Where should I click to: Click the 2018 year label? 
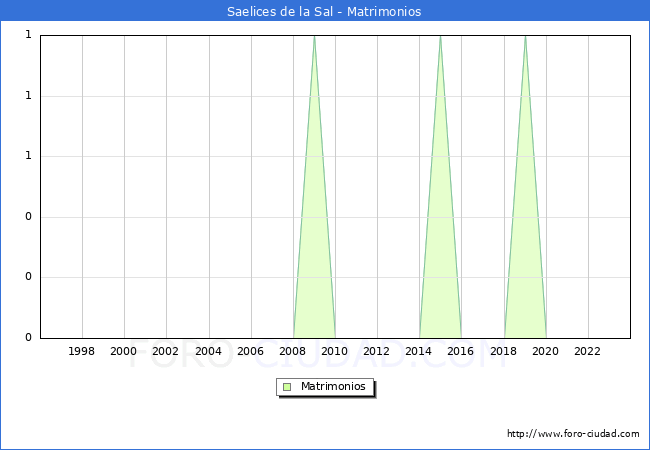point(503,351)
